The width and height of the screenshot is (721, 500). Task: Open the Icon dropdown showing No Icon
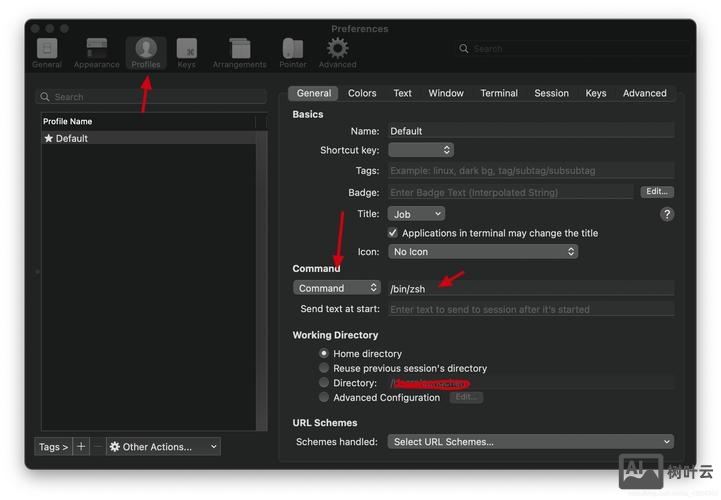point(484,252)
